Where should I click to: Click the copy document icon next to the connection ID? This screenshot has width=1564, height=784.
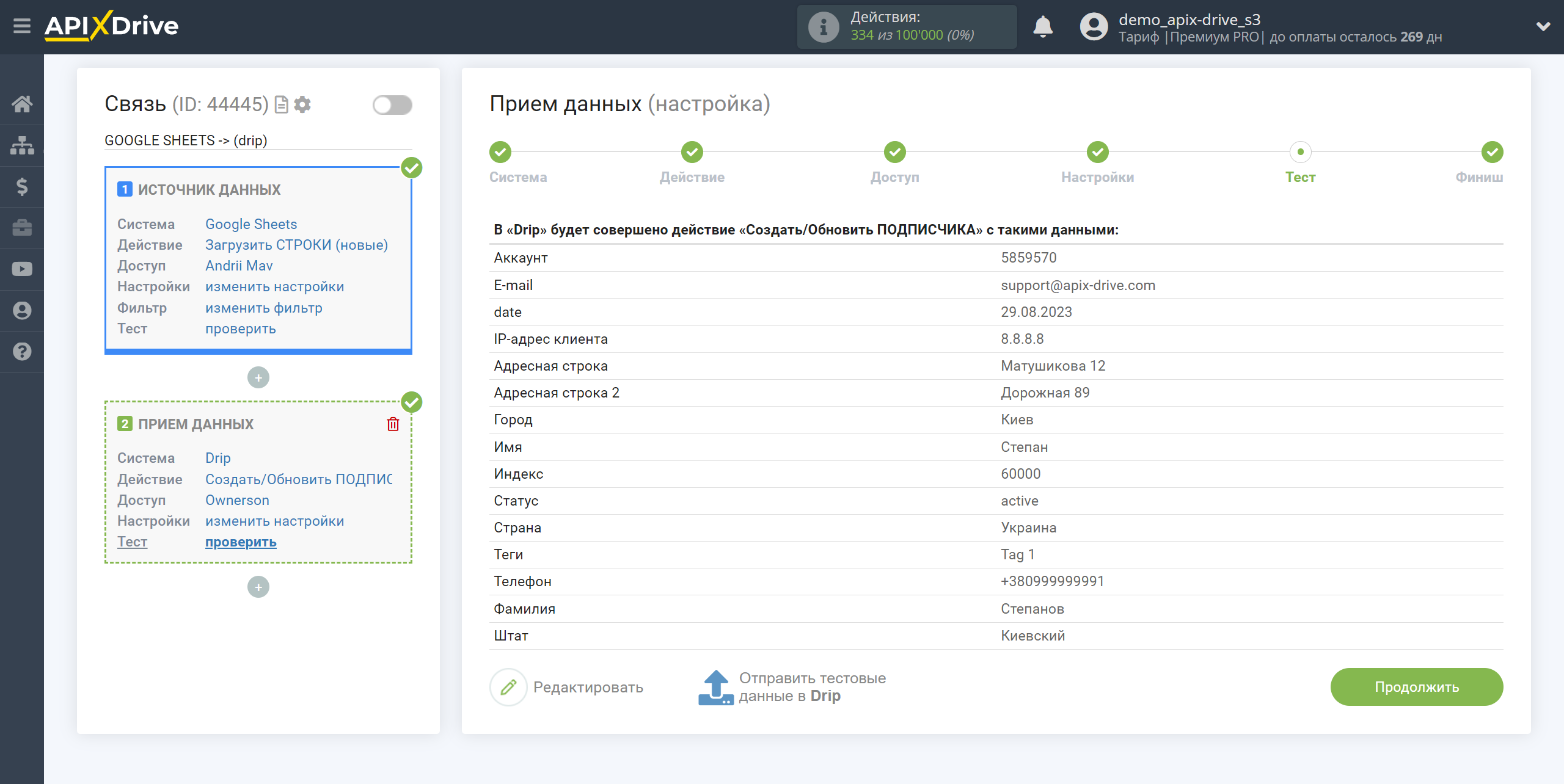pos(281,104)
